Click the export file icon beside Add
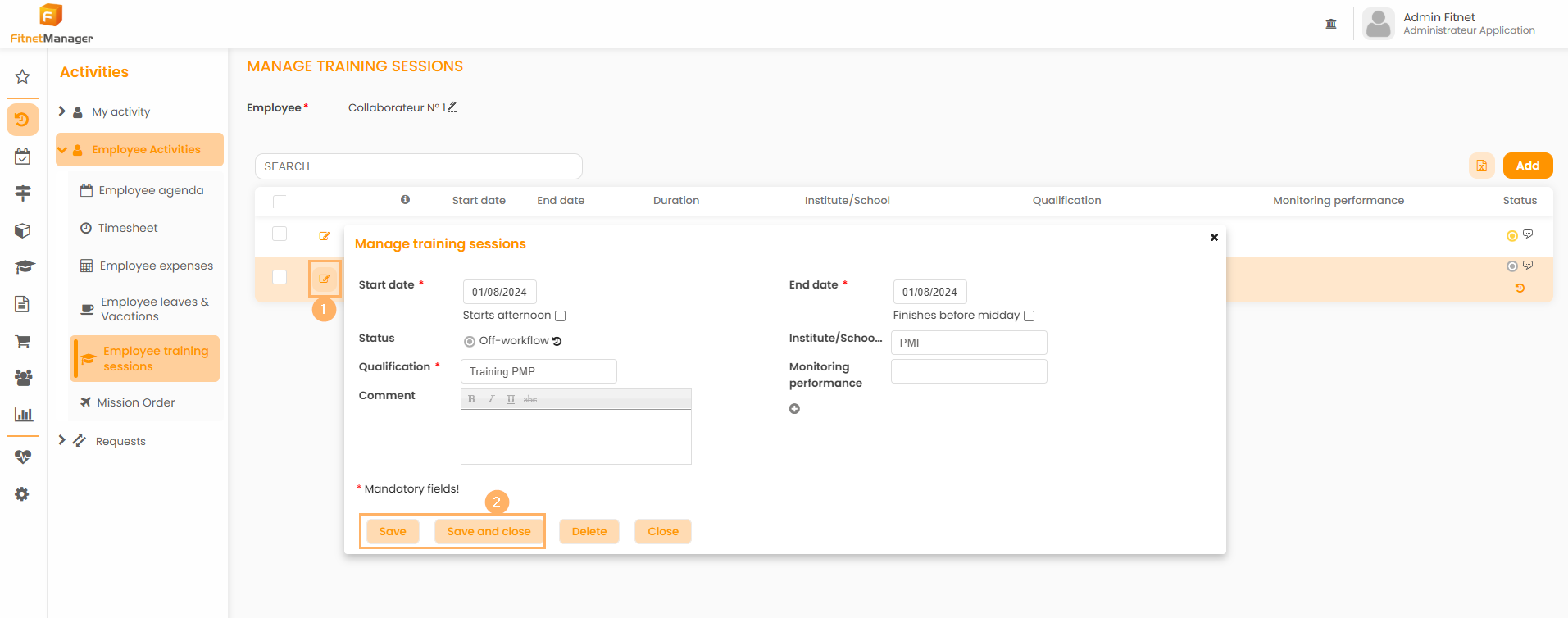Image resolution: width=1568 pixels, height=618 pixels. [x=1481, y=166]
